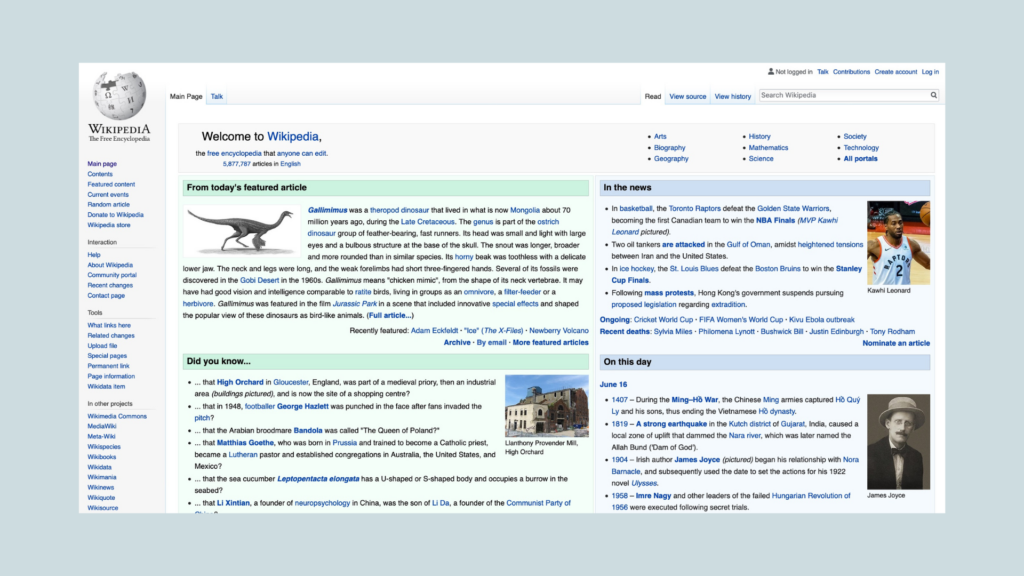Click the Full article link for Gallimimus

click(x=389, y=315)
